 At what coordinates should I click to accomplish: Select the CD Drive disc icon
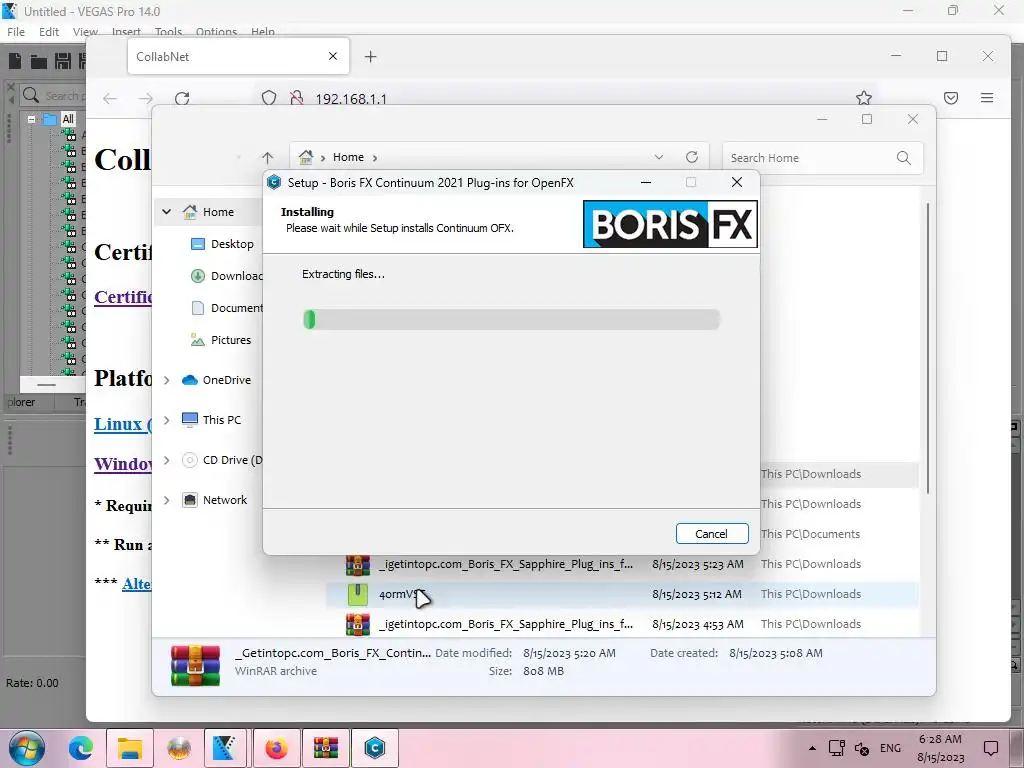[x=189, y=460]
